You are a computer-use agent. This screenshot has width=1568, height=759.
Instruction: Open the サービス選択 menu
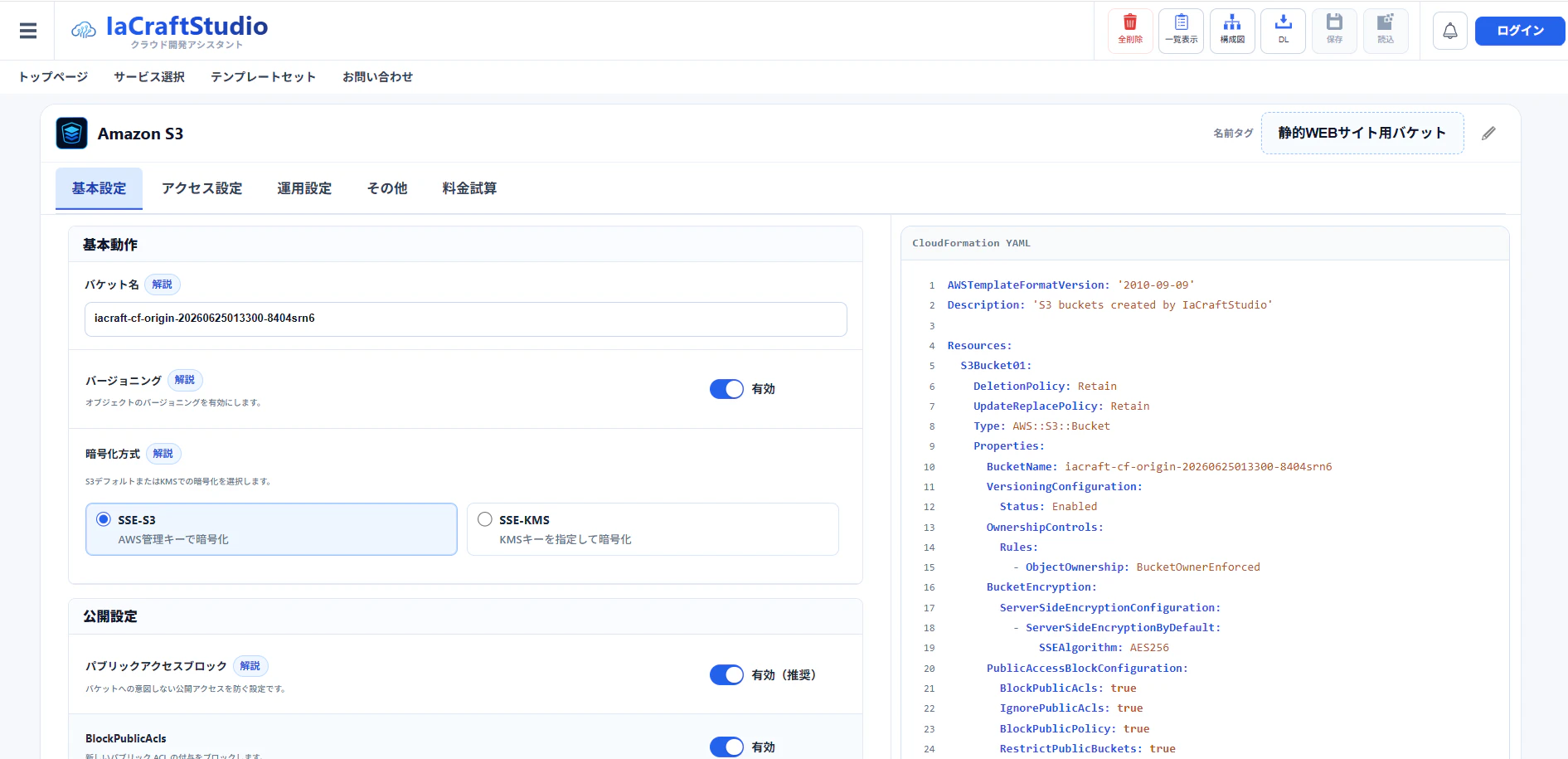149,77
